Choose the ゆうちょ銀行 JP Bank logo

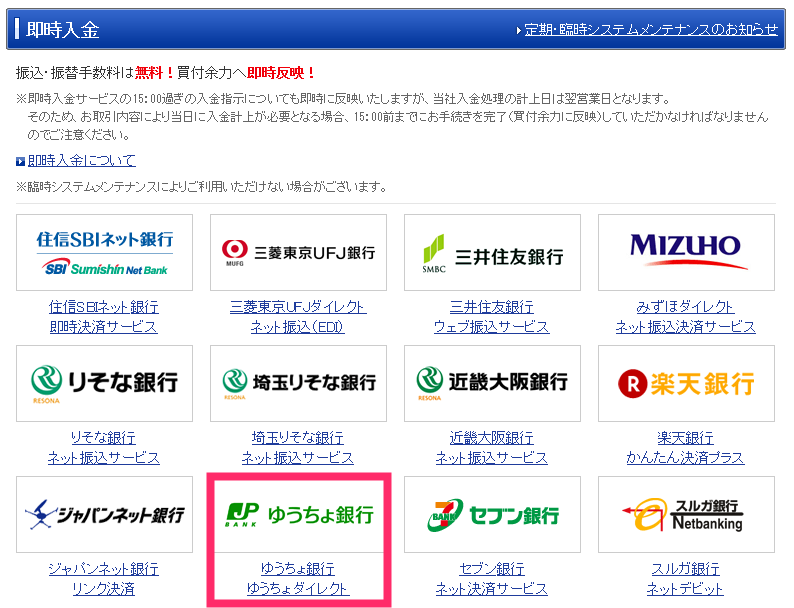299,515
